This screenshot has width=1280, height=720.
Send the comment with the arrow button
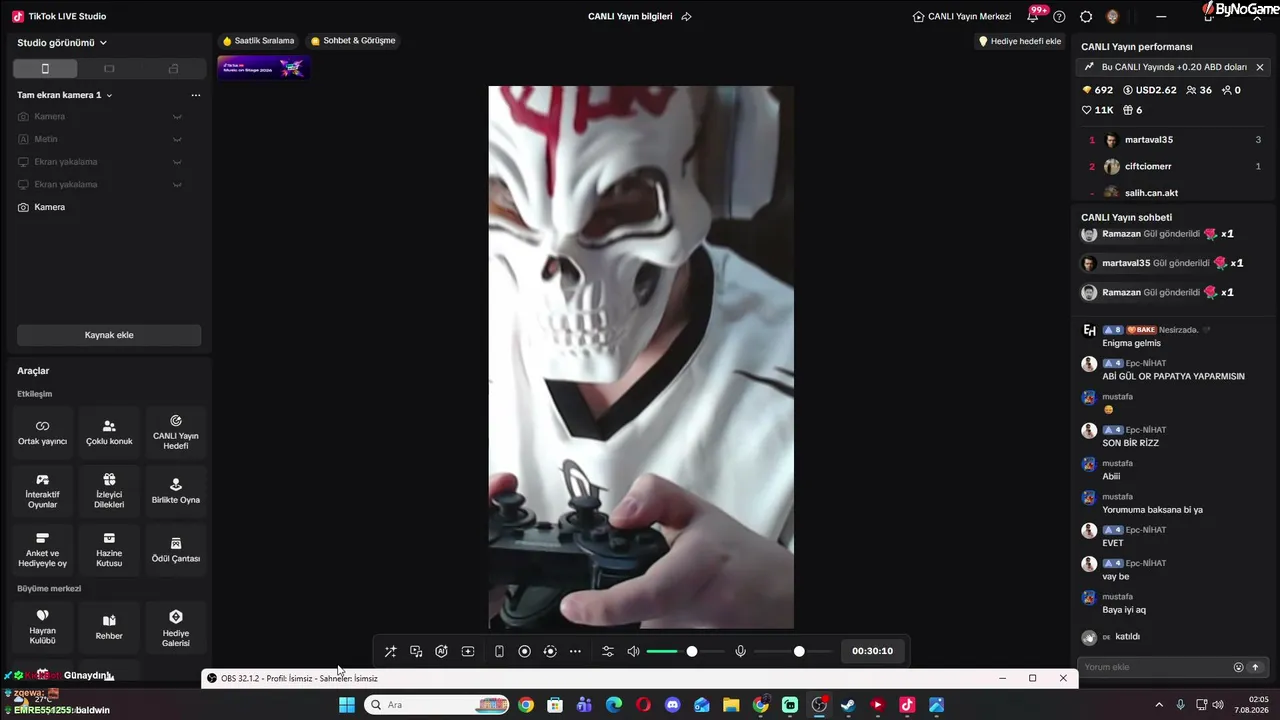[x=1255, y=667]
